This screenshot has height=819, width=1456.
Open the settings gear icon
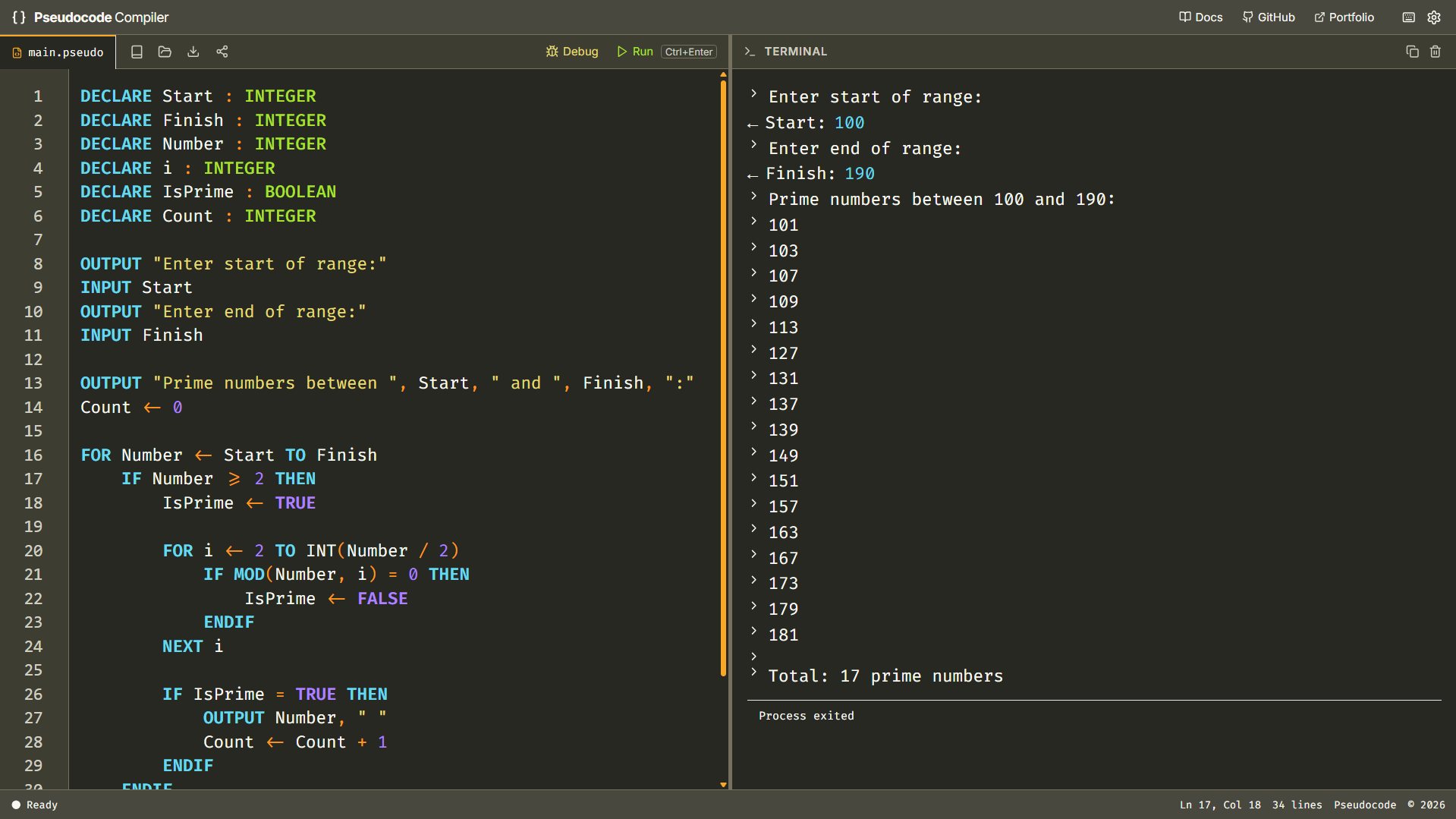click(1434, 17)
